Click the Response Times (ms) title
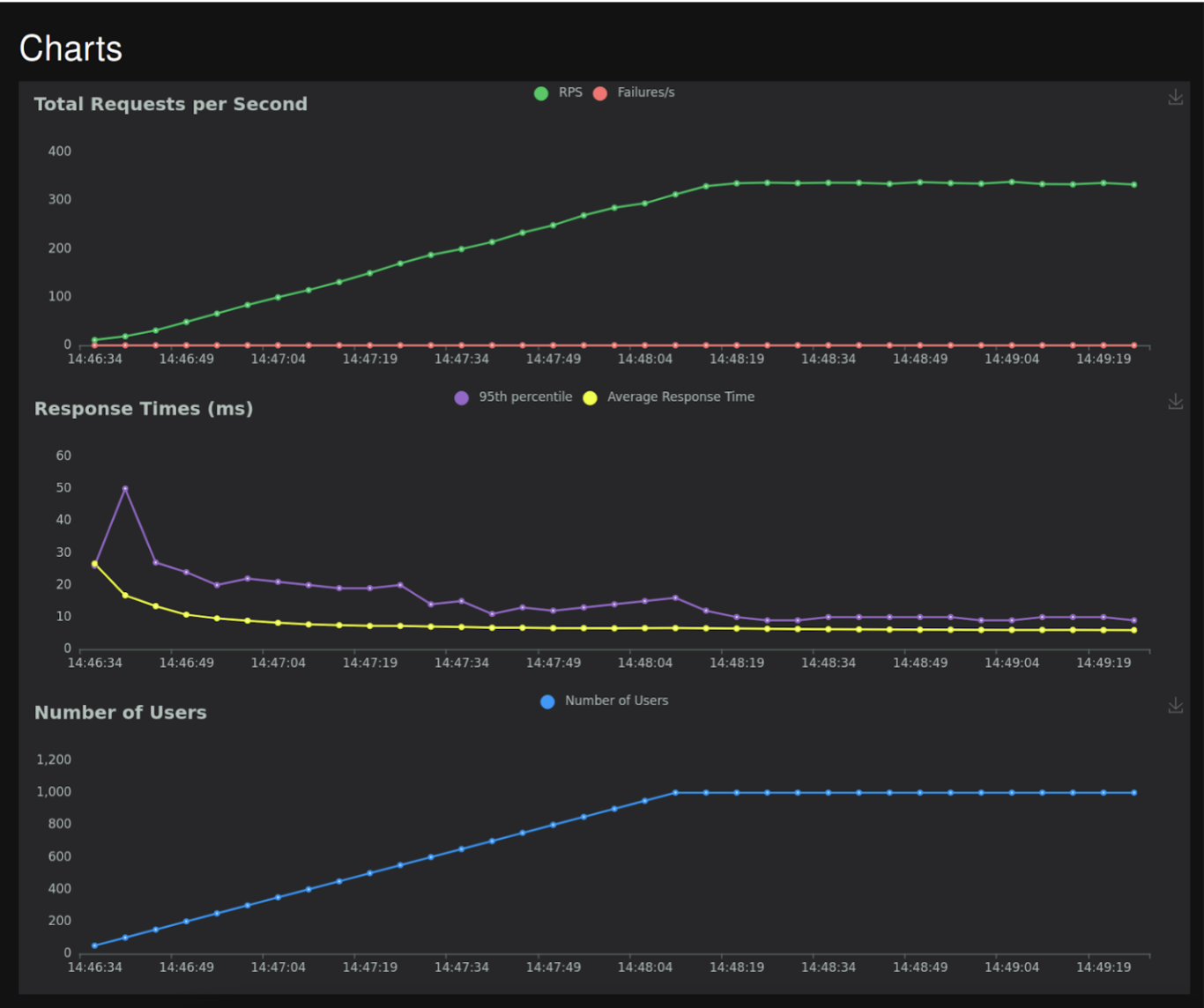This screenshot has height=1008, width=1204. click(144, 409)
